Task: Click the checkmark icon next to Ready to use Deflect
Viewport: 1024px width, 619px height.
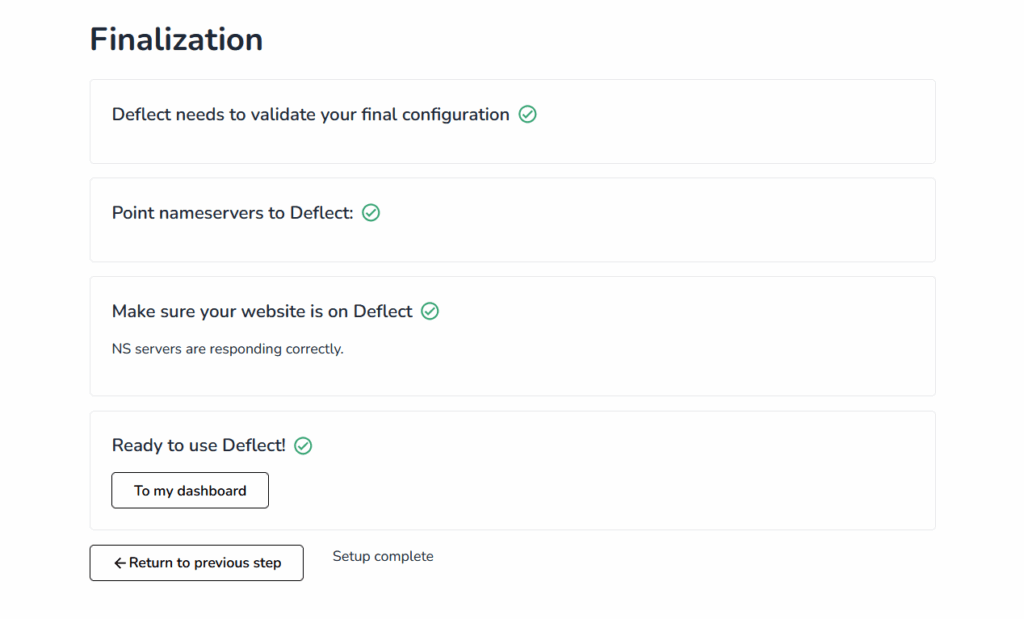Action: 303,446
